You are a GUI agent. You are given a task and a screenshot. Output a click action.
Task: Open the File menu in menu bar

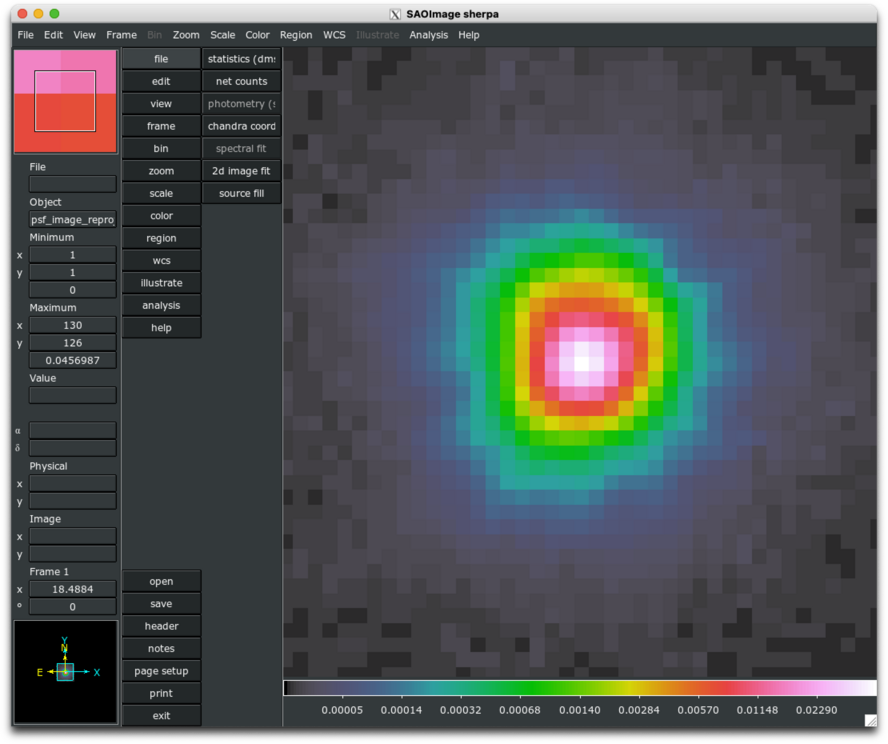(26, 35)
